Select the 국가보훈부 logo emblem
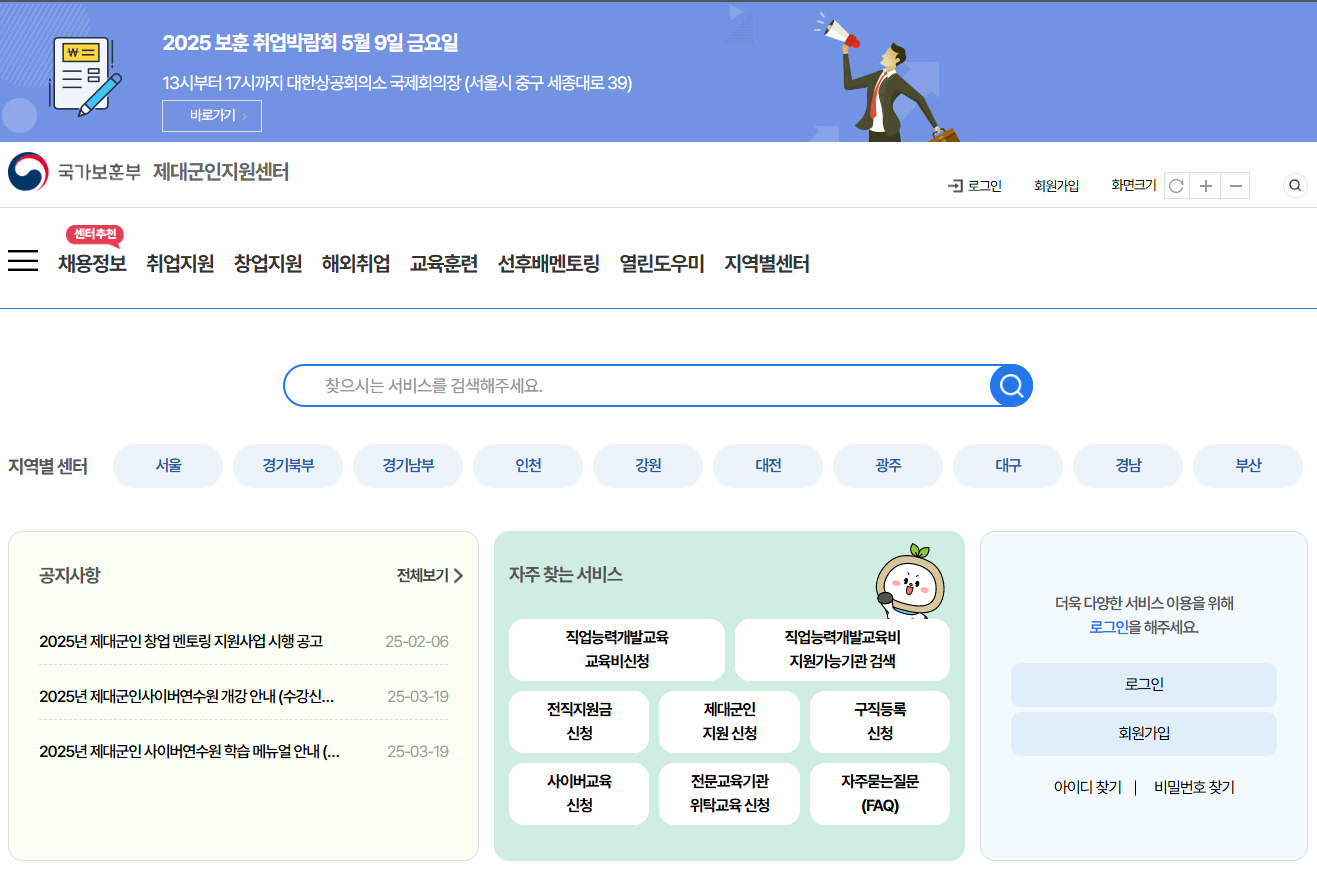 pyautogui.click(x=28, y=171)
